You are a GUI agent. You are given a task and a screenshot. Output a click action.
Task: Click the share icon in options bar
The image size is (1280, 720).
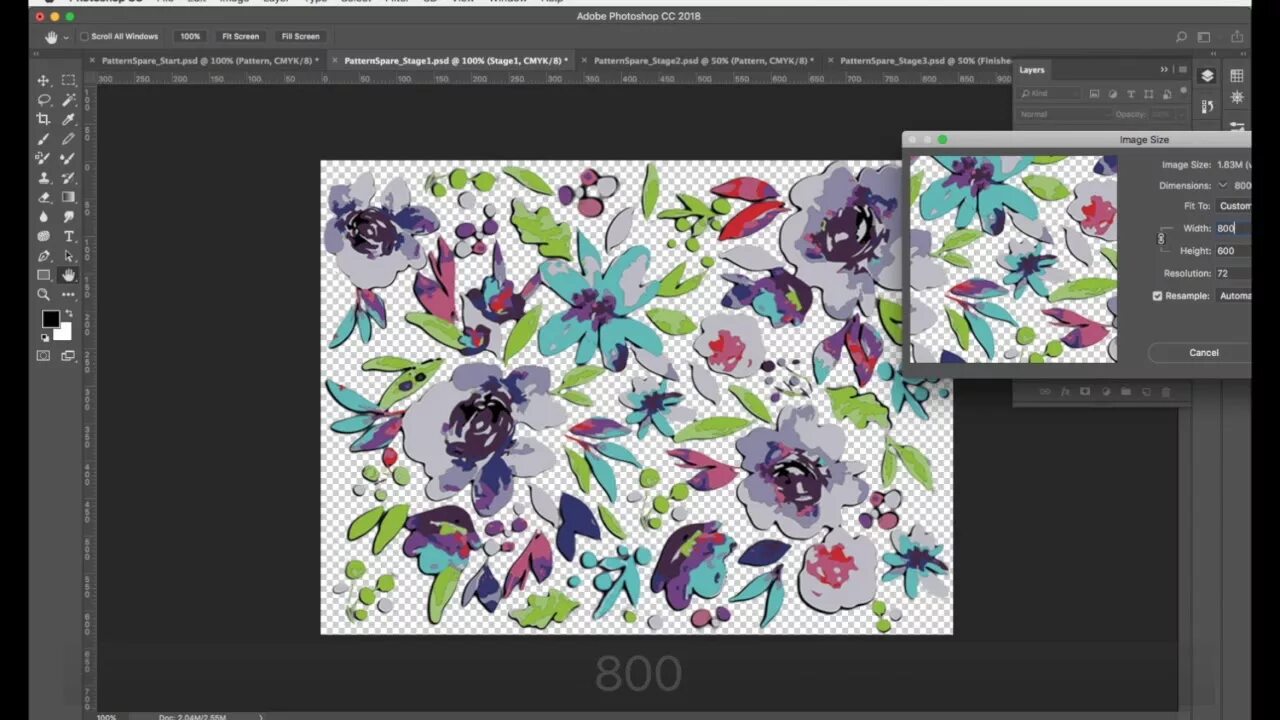1237,37
